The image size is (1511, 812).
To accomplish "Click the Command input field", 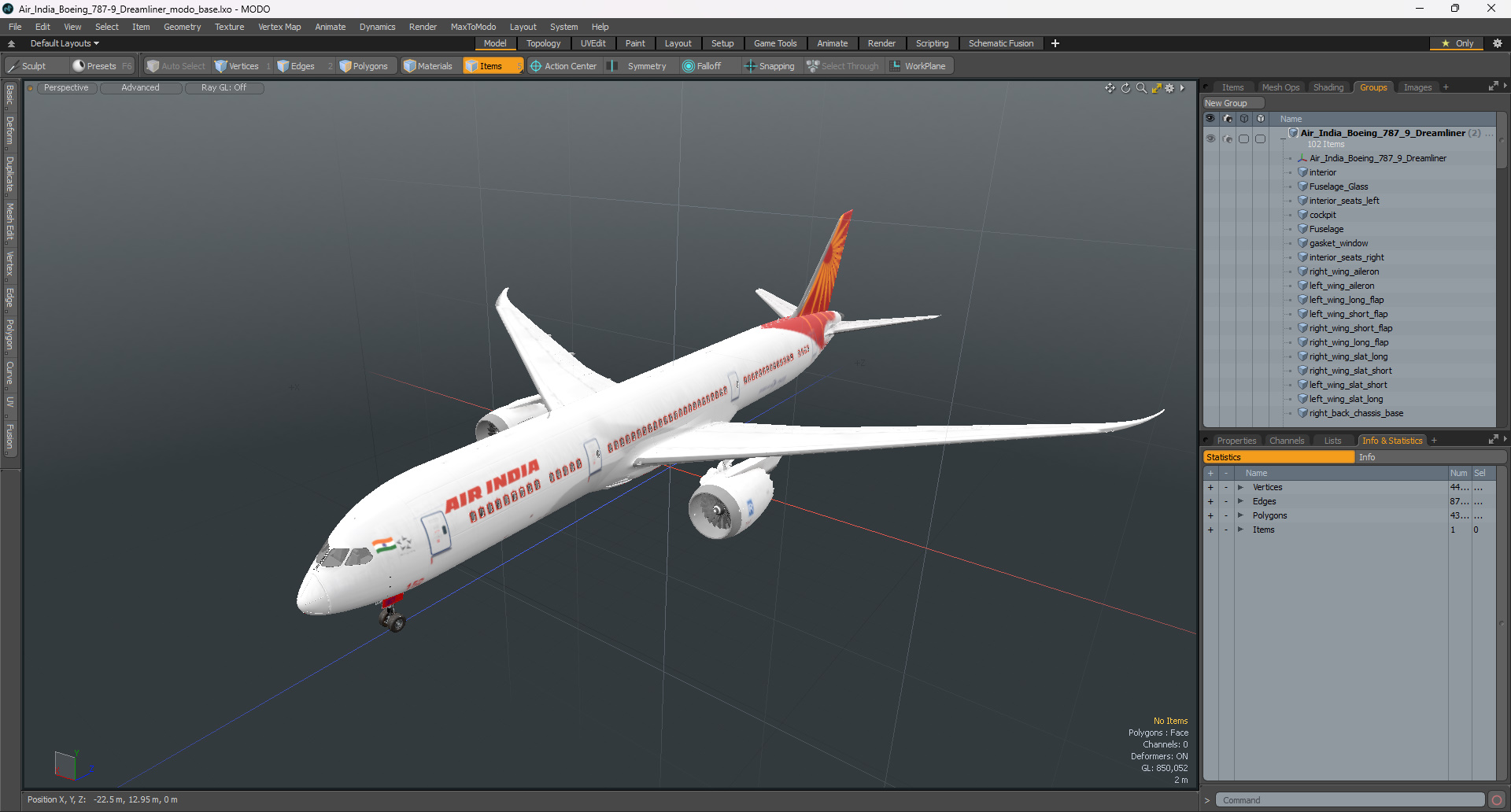I will tap(1350, 800).
